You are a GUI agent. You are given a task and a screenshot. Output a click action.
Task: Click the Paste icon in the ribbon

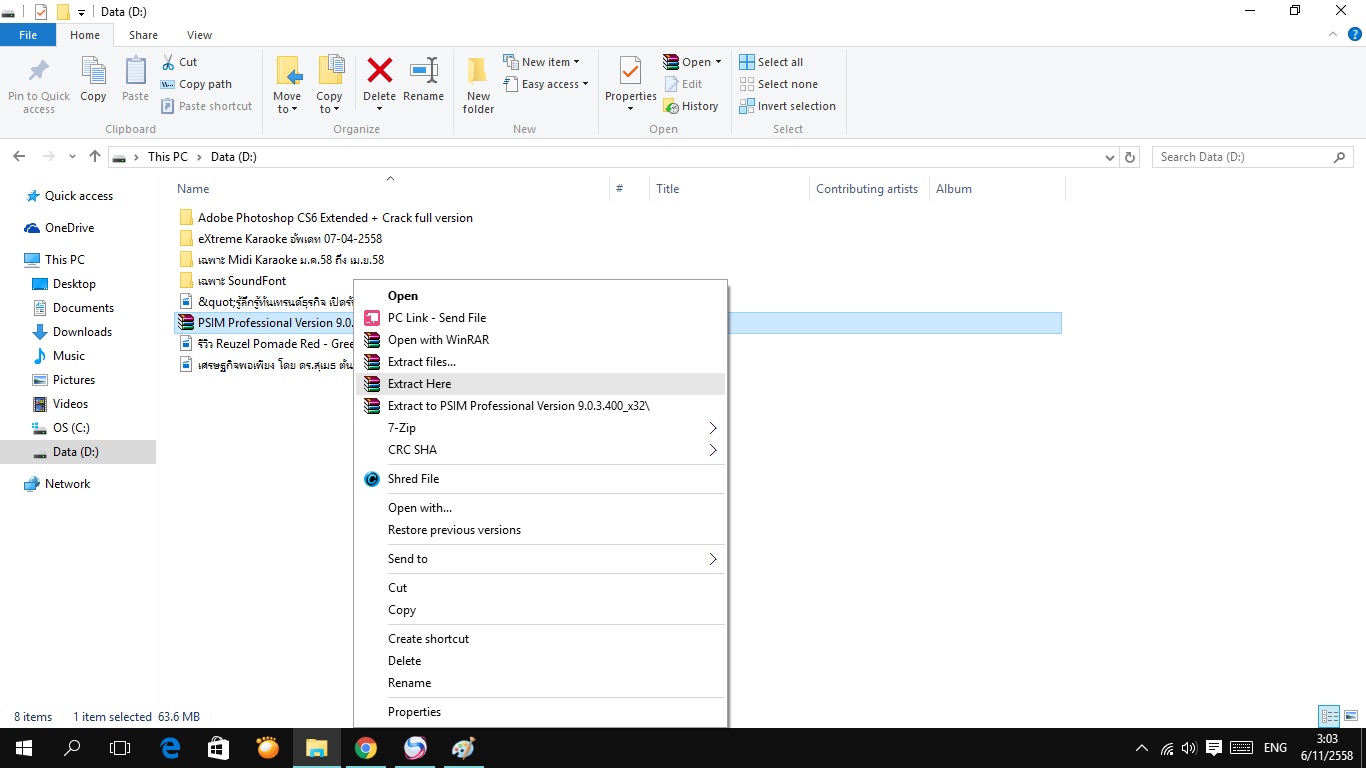point(135,71)
